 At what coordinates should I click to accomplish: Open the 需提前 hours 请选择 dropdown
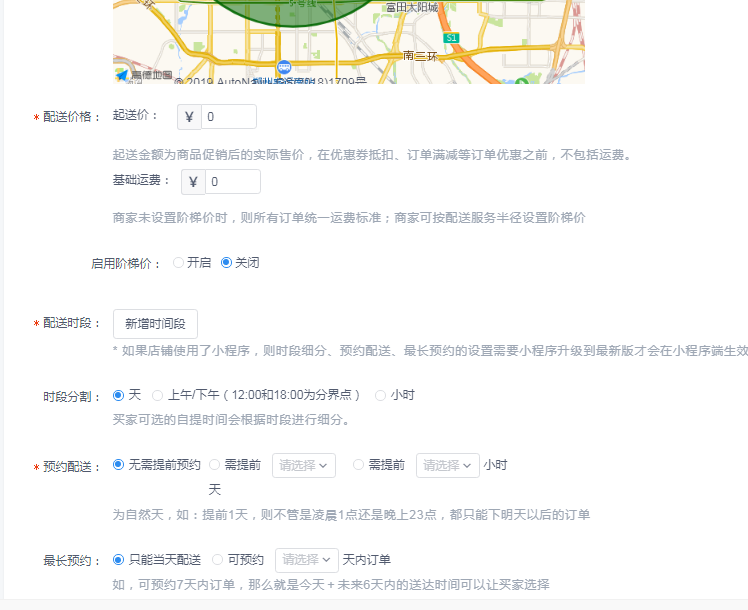(447, 465)
